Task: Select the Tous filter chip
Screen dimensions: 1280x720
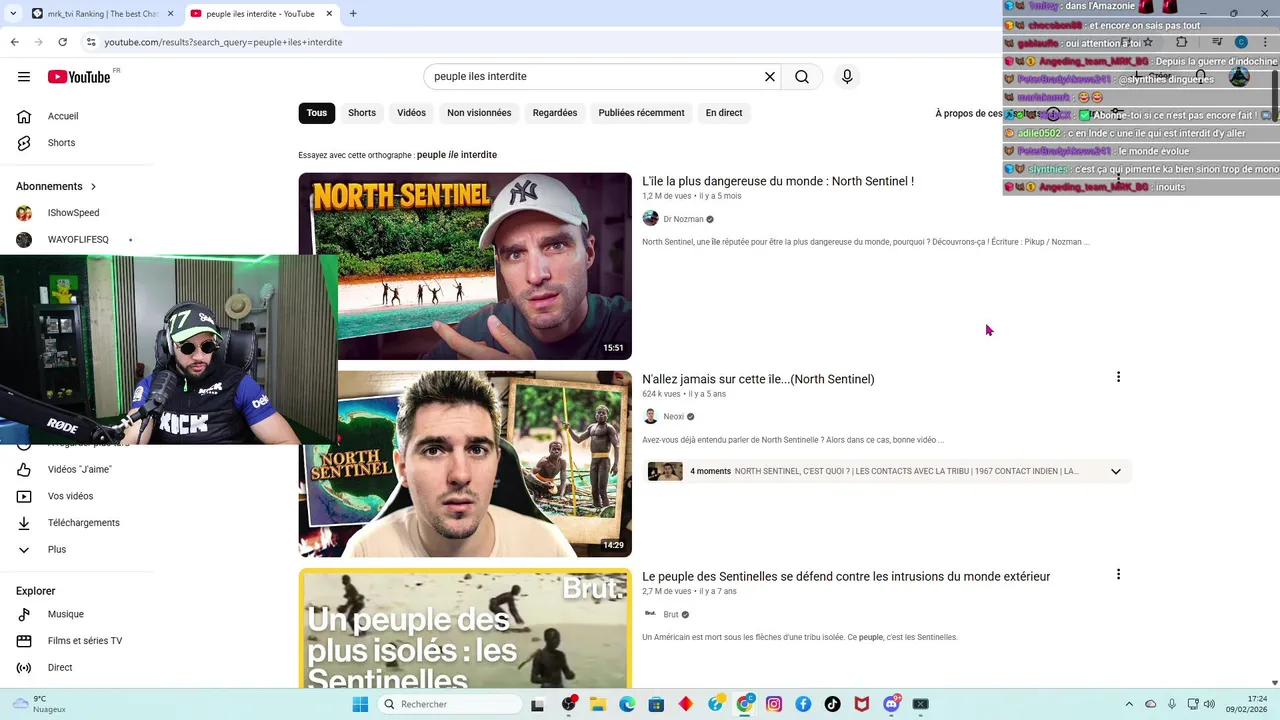Action: click(x=317, y=113)
